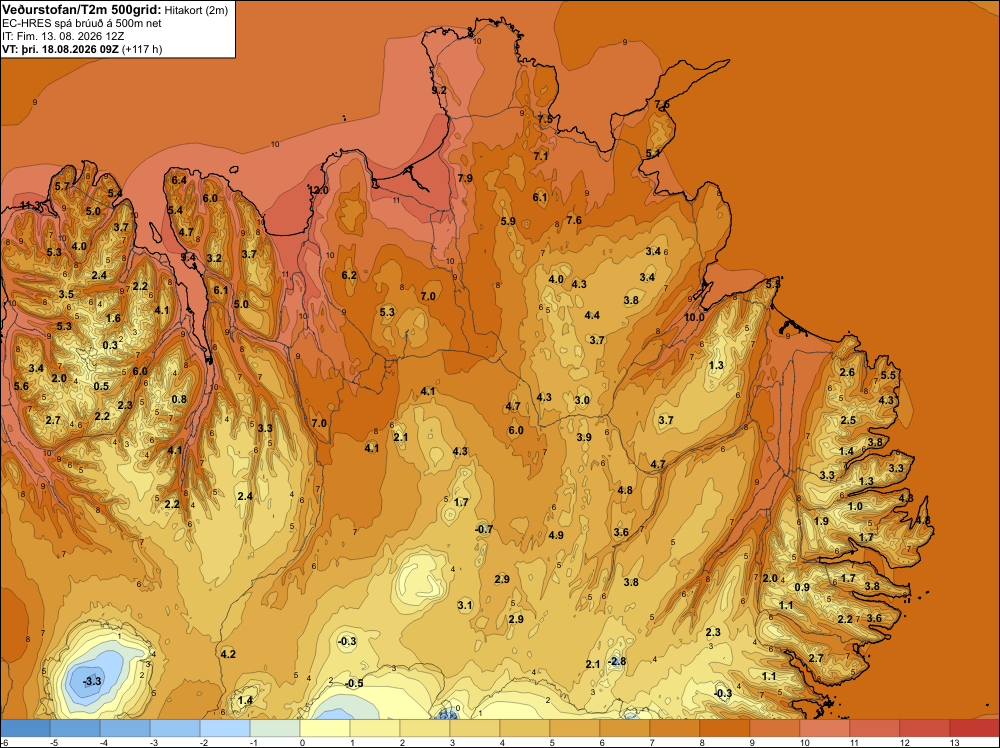Screen dimensions: 1000x748
Task: Click the -0.7 temperature value
Action: pos(484,529)
